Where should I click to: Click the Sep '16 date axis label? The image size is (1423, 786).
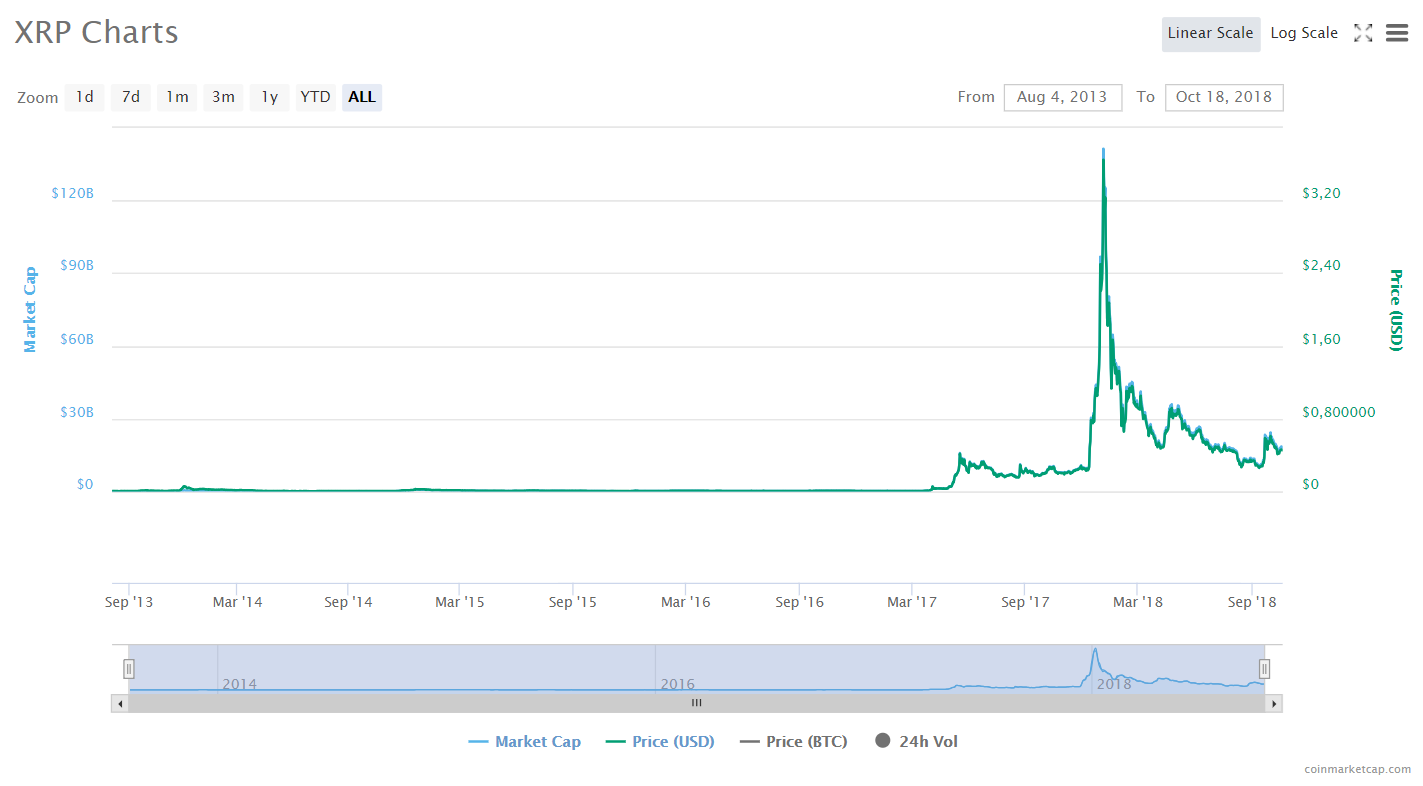[x=800, y=602]
